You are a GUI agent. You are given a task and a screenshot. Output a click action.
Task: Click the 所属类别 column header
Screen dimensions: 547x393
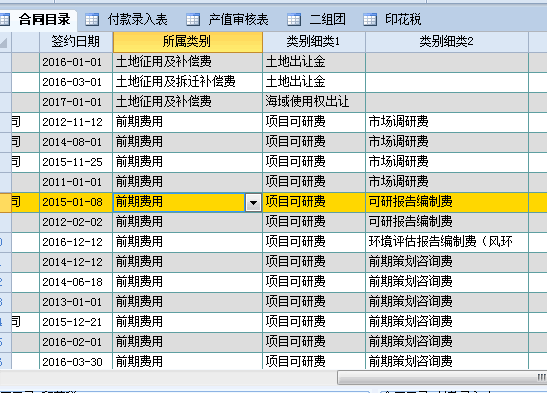pyautogui.click(x=188, y=42)
